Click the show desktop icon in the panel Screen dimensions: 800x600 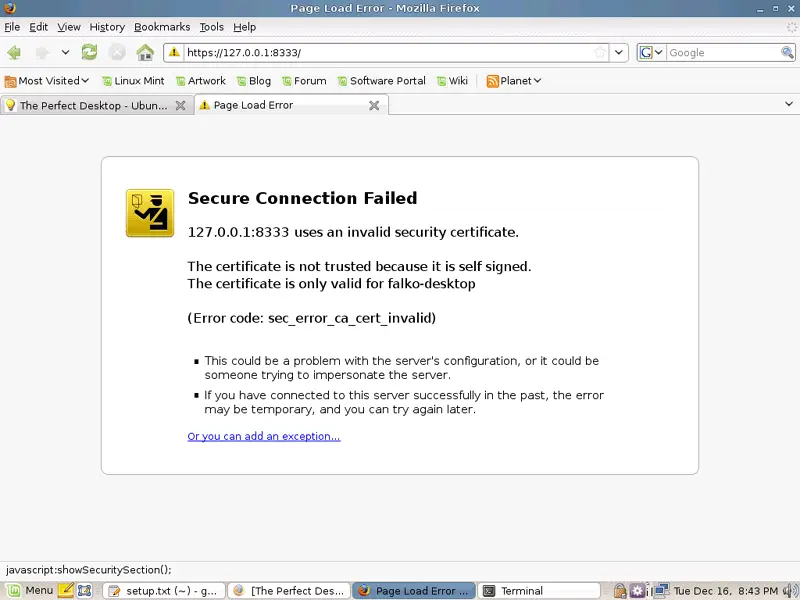[x=85, y=590]
